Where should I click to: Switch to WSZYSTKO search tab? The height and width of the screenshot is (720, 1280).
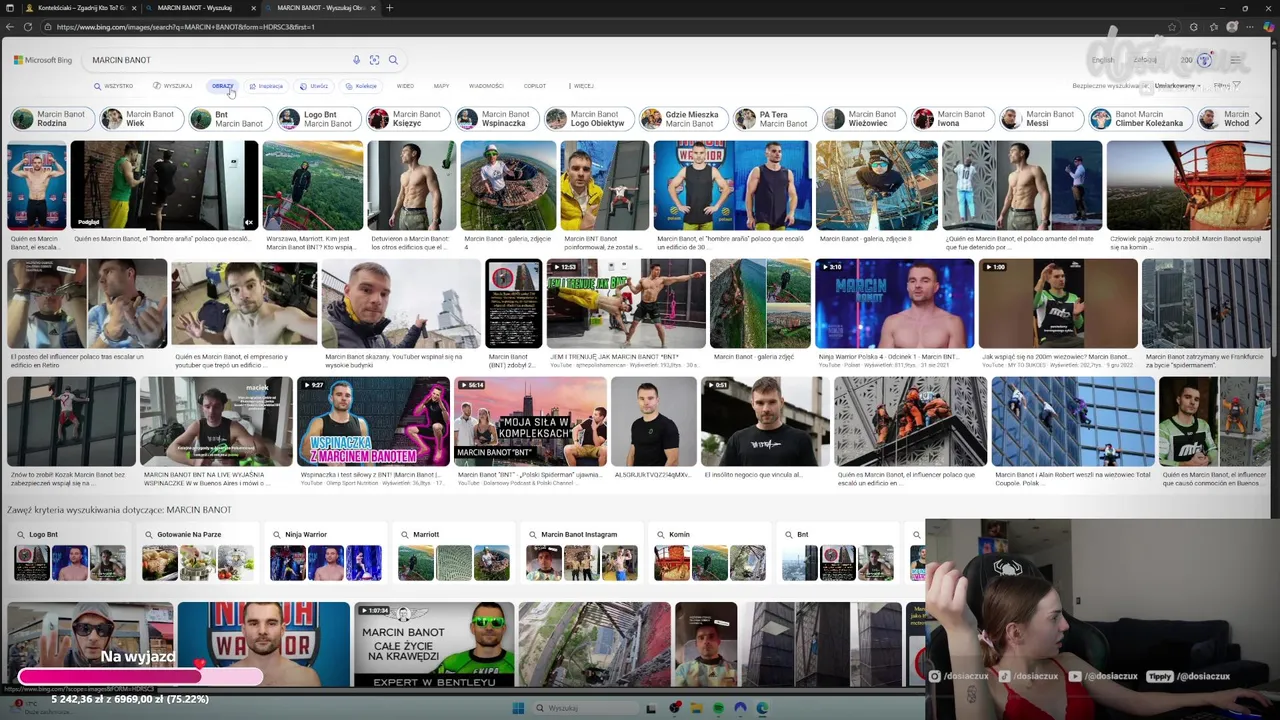coord(114,86)
